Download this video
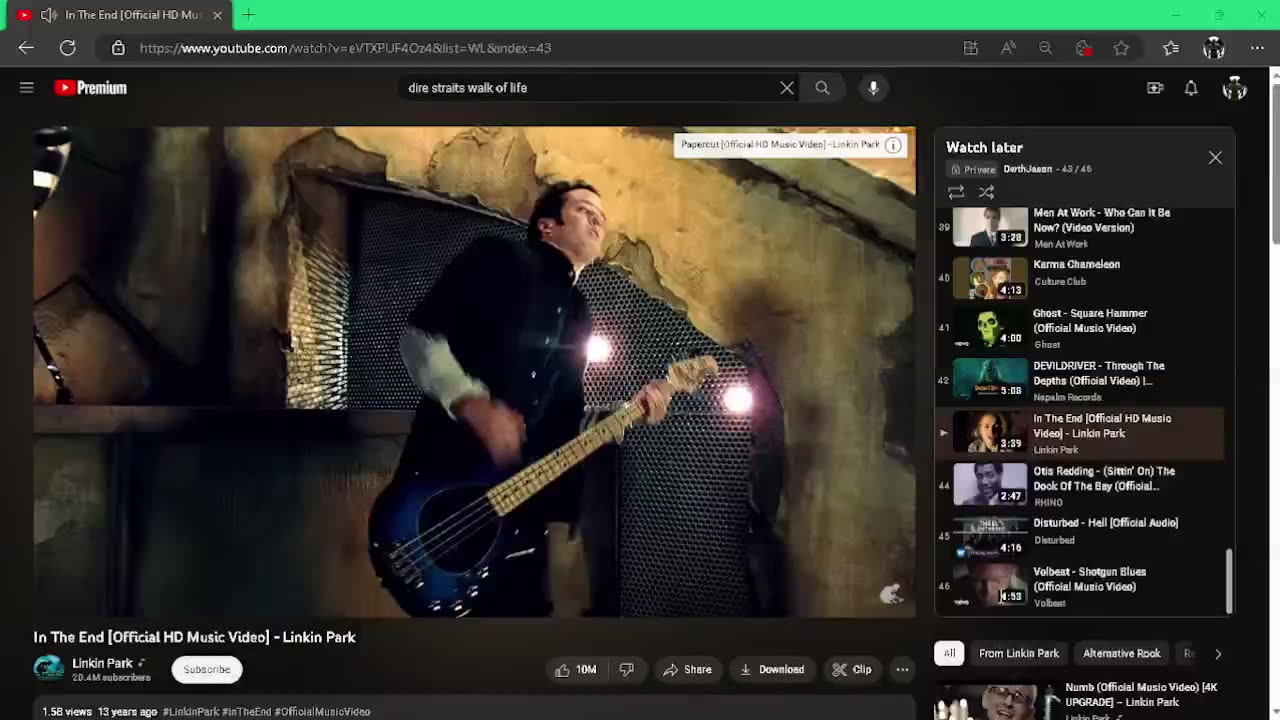This screenshot has height=720, width=1280. [771, 669]
